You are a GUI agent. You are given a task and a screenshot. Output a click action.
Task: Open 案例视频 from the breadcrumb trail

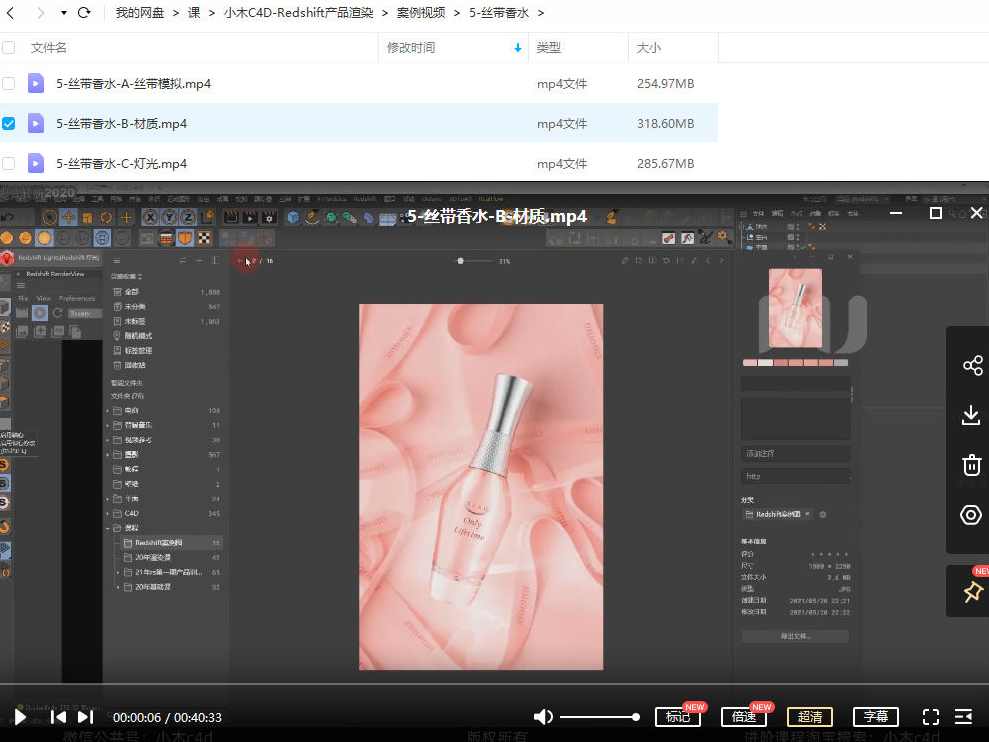point(421,13)
